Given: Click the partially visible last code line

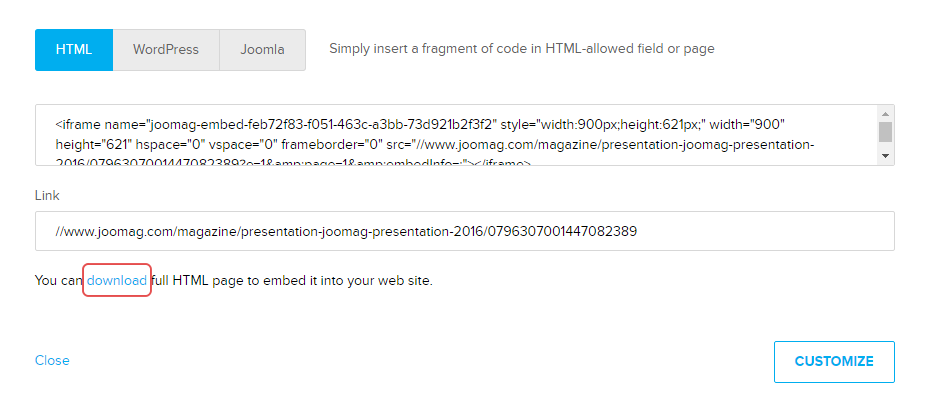Looking at the screenshot, I should tap(300, 162).
